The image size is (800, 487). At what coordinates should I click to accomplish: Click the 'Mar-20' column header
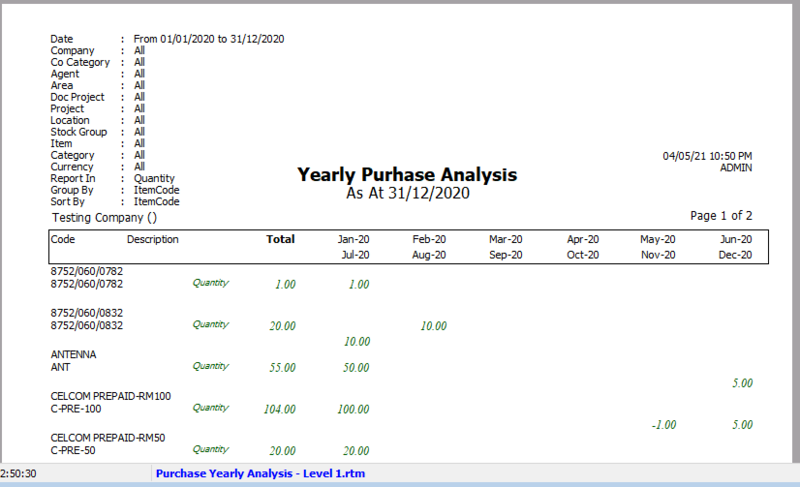click(x=506, y=239)
